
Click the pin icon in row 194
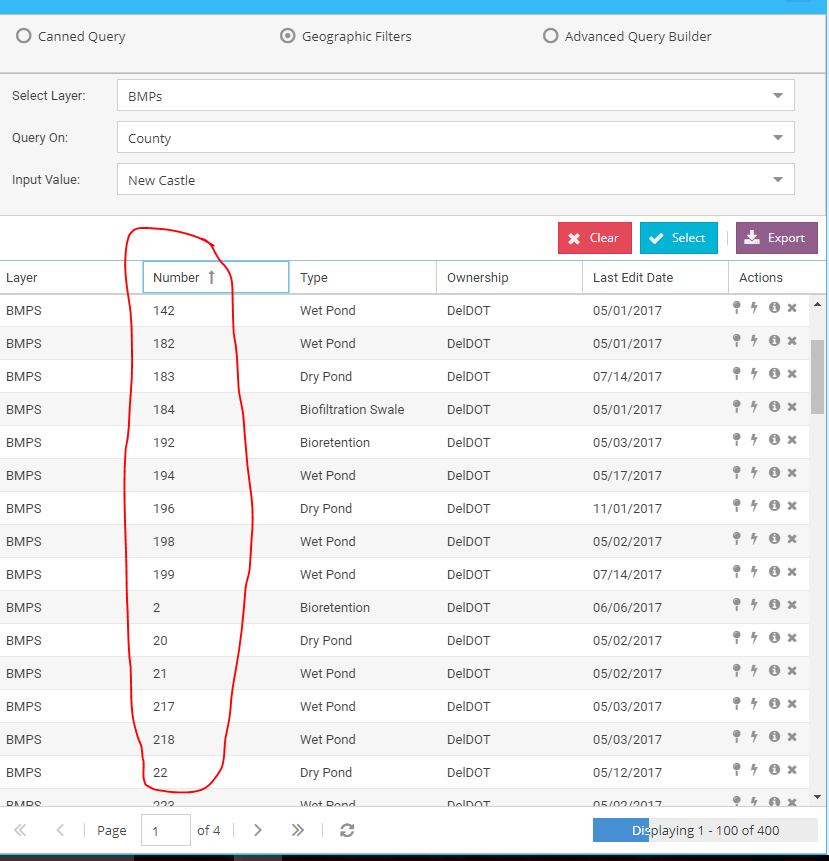click(x=737, y=472)
